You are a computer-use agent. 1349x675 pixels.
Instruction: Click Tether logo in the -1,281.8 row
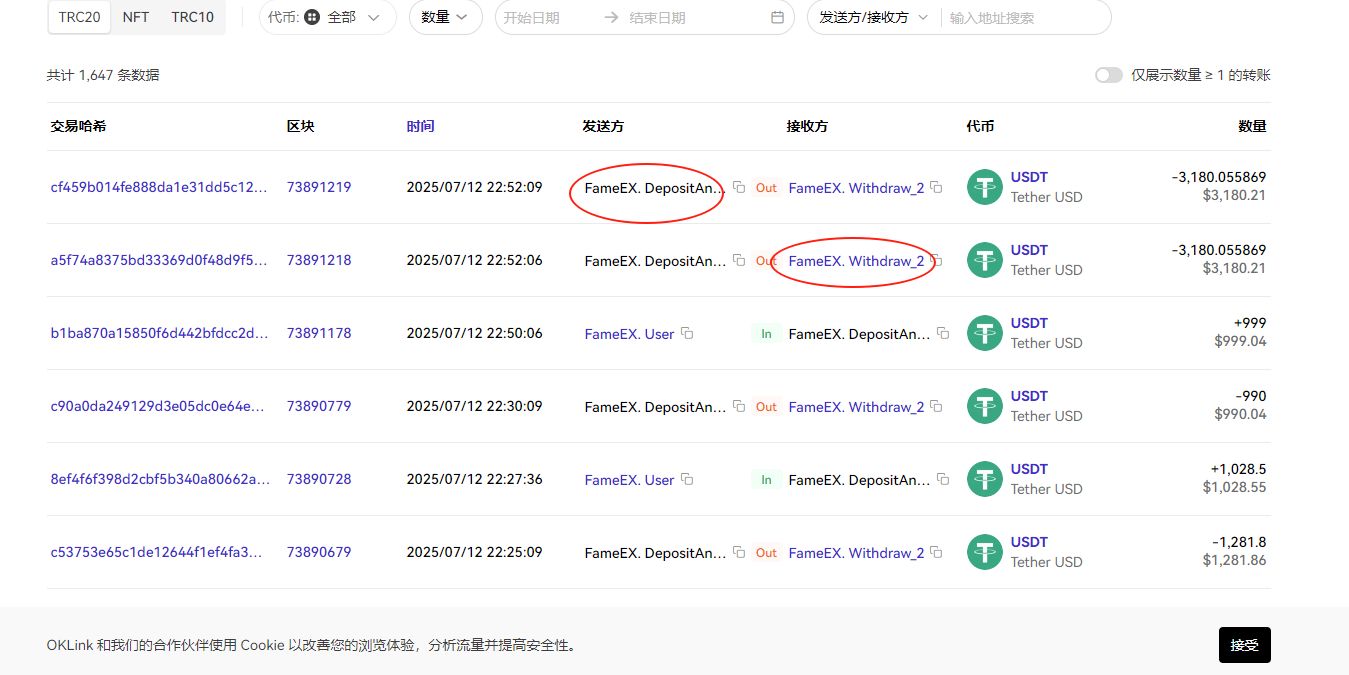[985, 552]
